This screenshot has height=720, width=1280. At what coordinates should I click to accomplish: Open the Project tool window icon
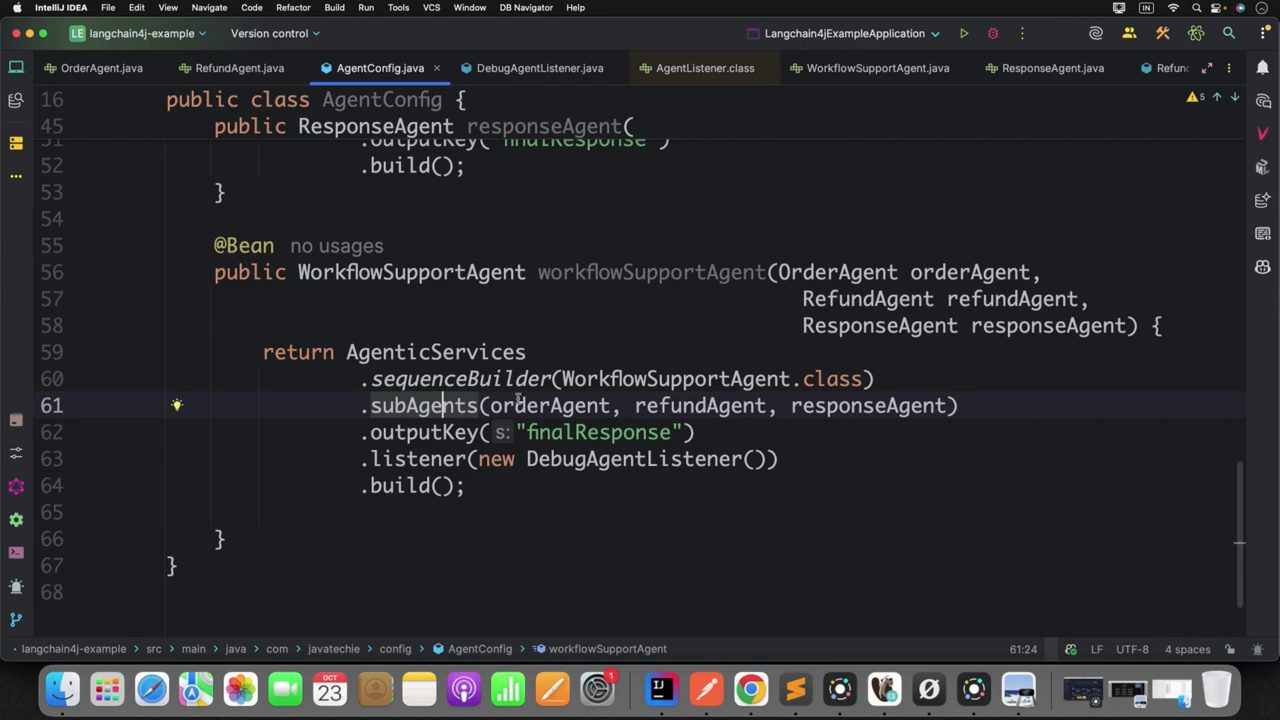click(16, 68)
